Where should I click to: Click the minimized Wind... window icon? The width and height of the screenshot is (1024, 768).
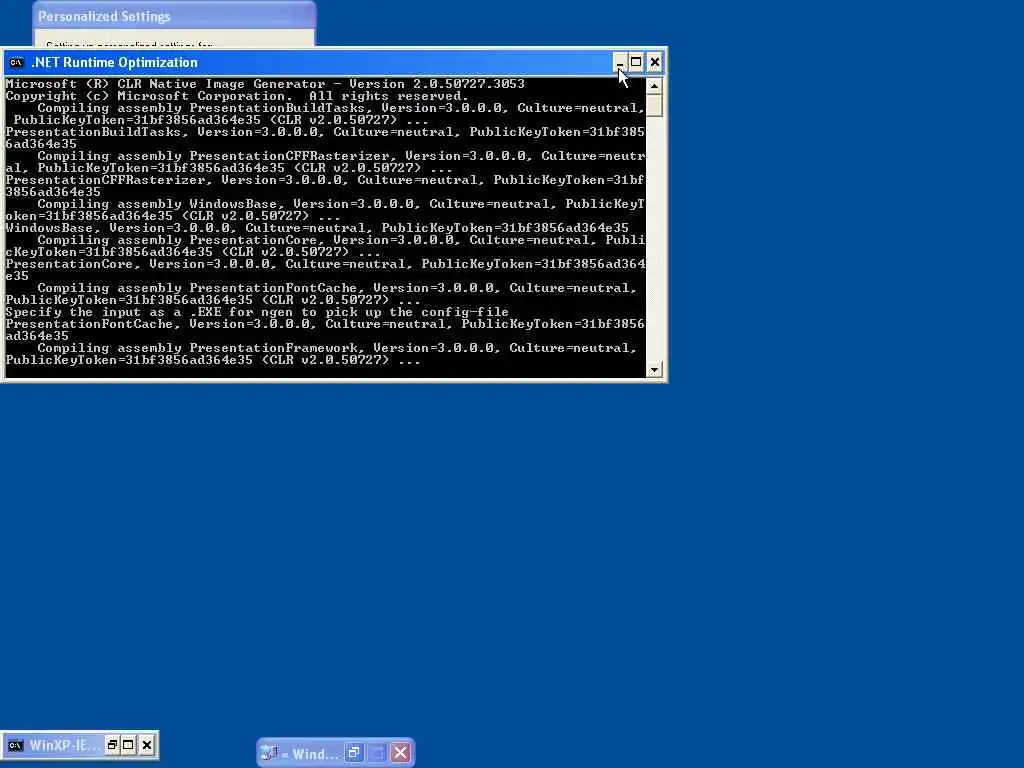[x=269, y=754]
